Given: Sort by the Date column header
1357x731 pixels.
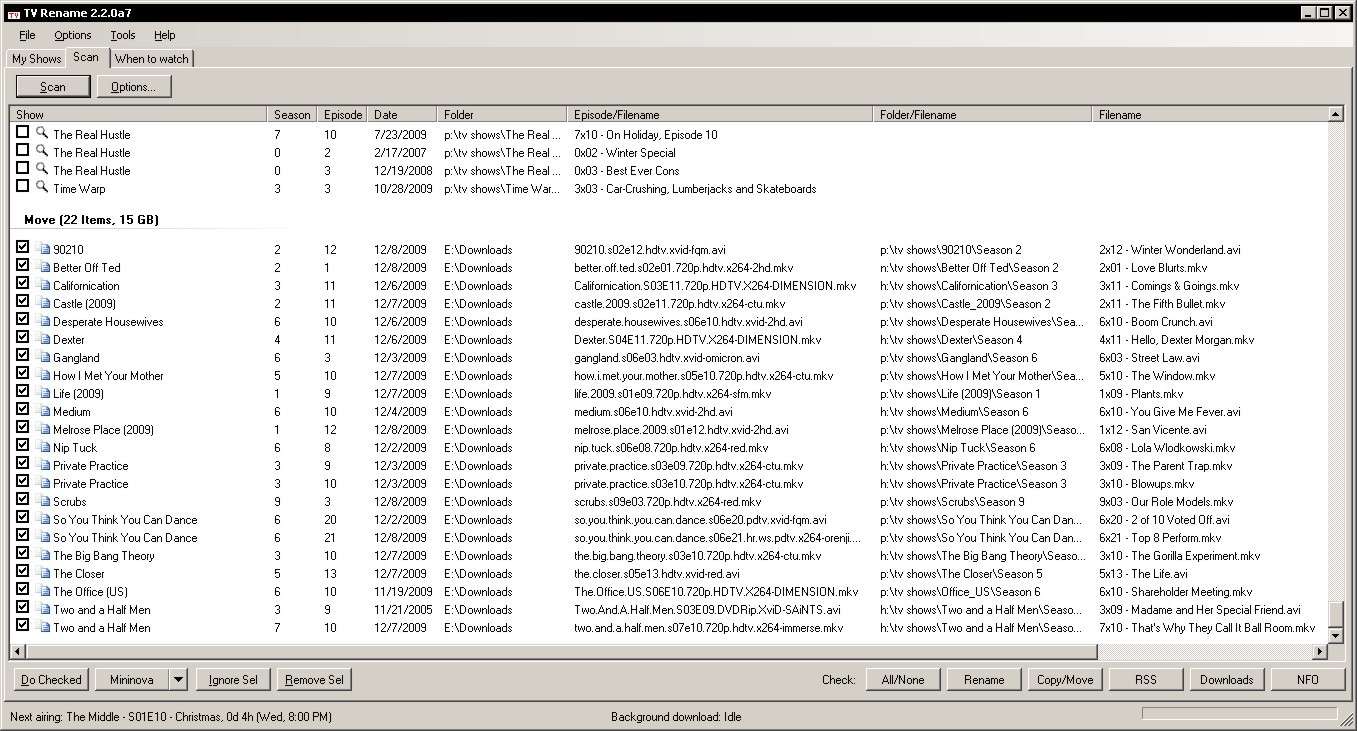Looking at the screenshot, I should pyautogui.click(x=402, y=114).
